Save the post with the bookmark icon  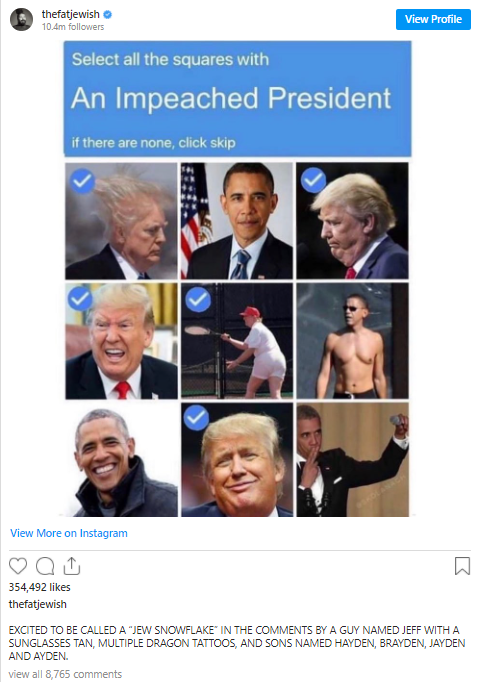[462, 566]
